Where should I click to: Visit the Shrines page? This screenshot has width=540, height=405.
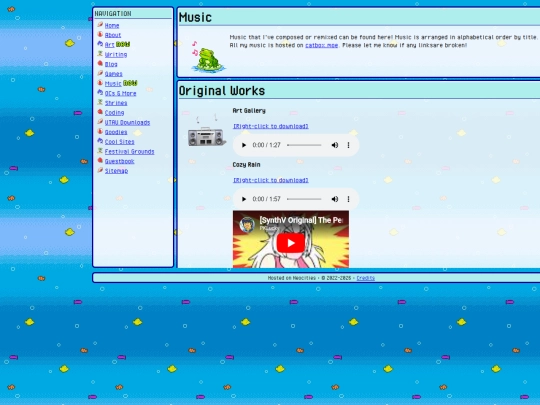pos(116,103)
